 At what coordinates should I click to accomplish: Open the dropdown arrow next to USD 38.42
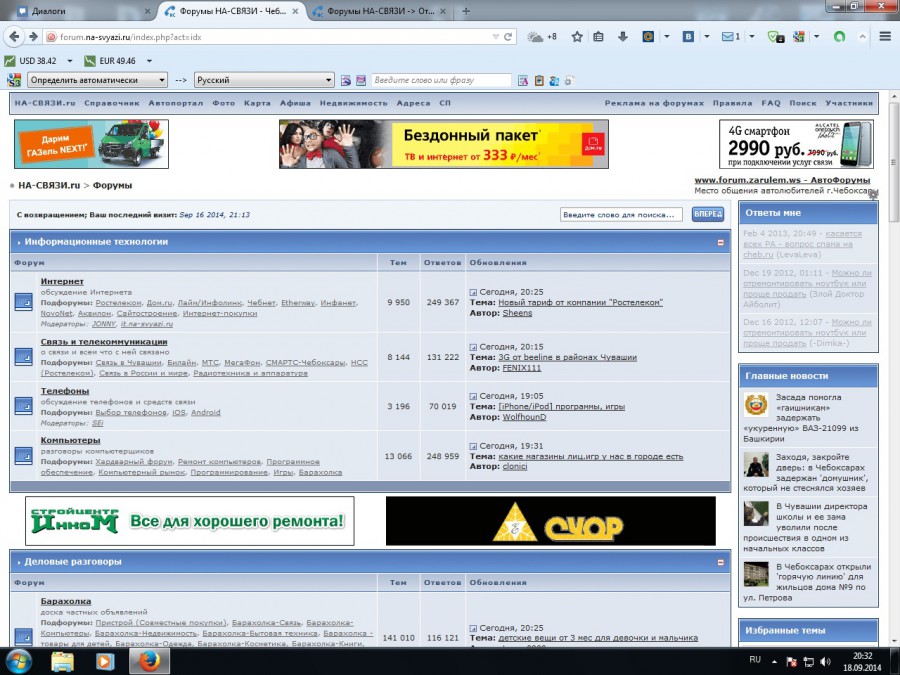pos(69,61)
